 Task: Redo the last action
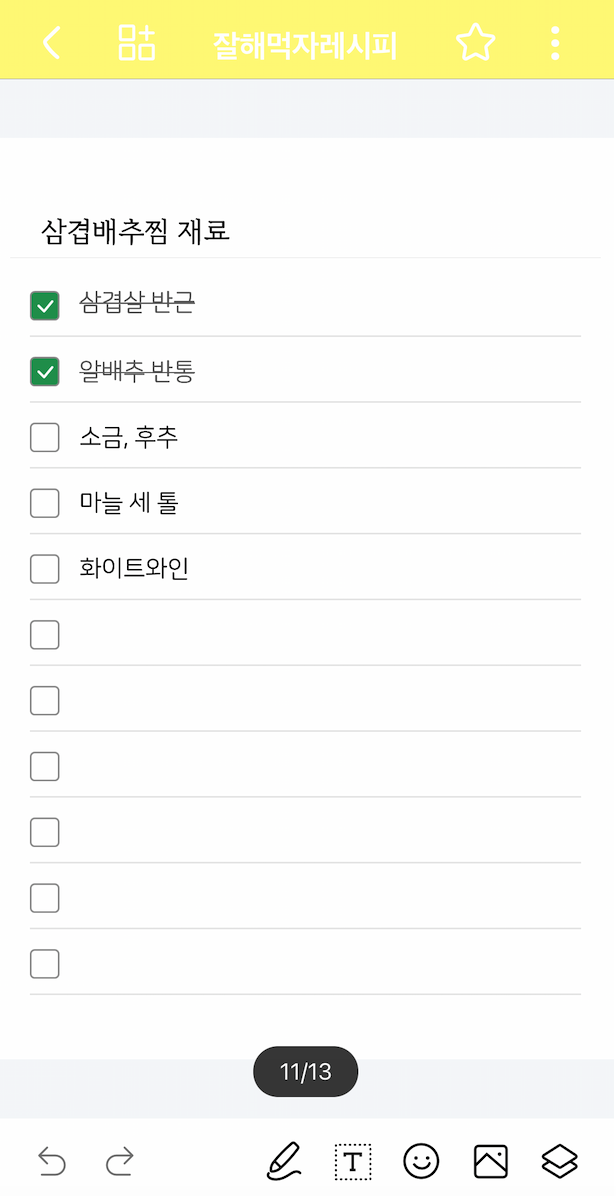(x=119, y=1161)
